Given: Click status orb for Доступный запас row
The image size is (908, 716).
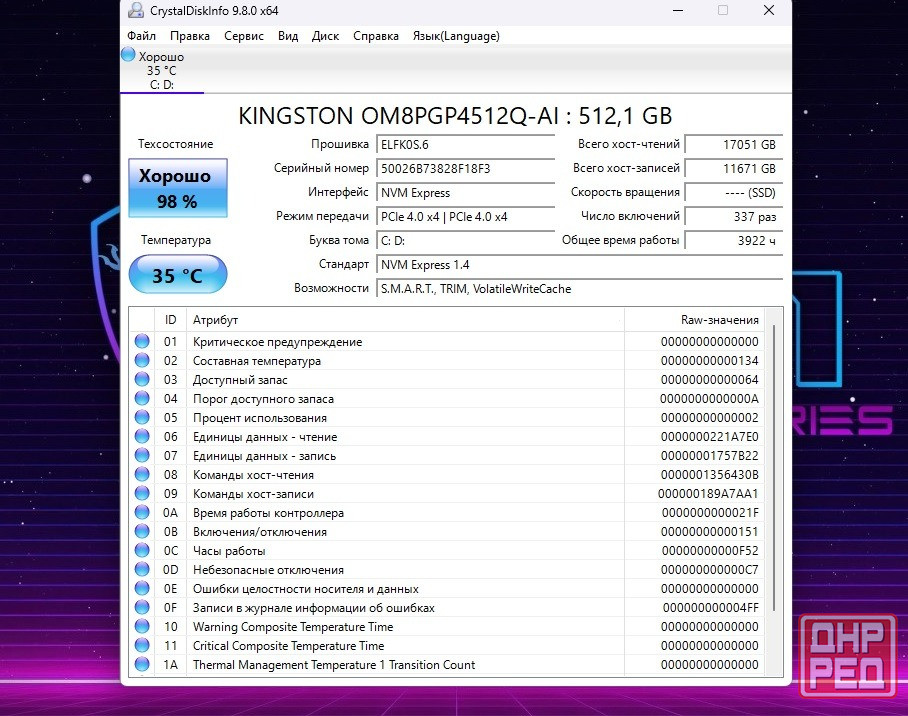Looking at the screenshot, I should pyautogui.click(x=142, y=380).
